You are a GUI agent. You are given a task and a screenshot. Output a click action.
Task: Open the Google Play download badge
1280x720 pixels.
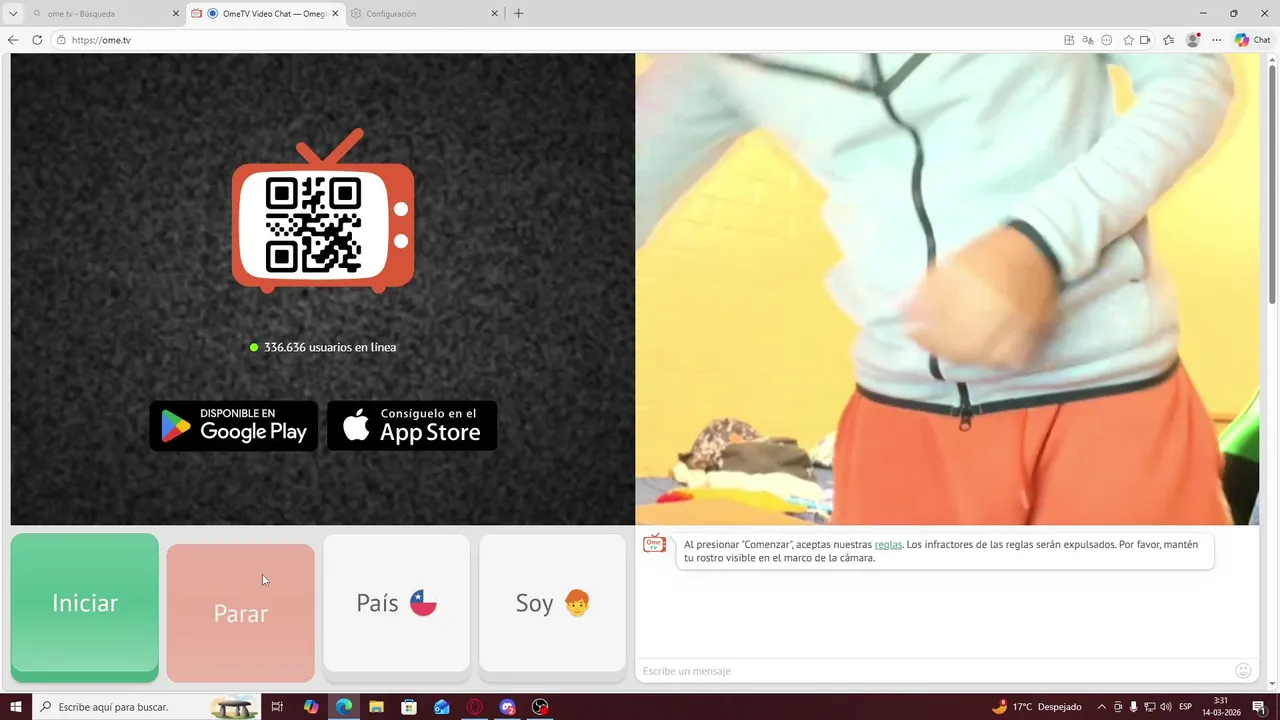coord(234,426)
